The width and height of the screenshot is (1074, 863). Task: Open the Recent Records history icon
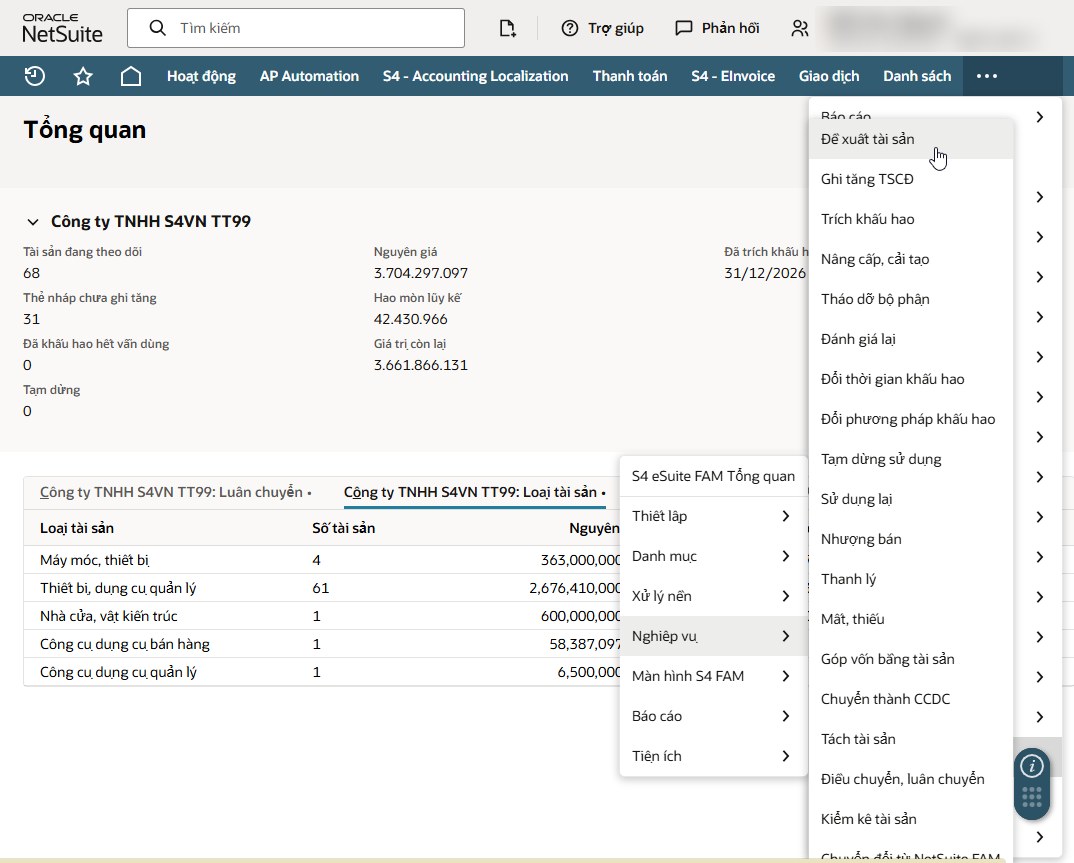(35, 76)
